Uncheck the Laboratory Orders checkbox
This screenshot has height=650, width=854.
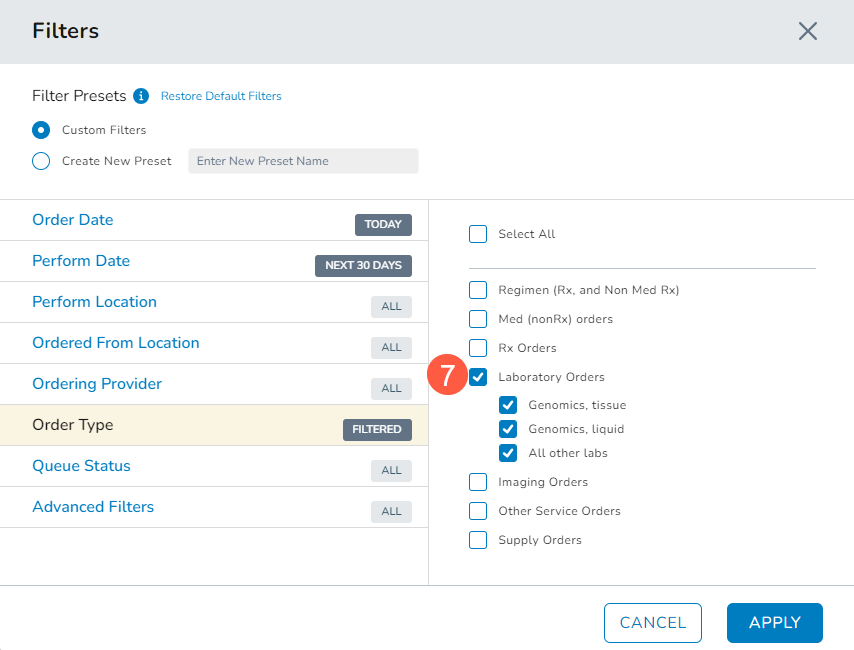[478, 377]
